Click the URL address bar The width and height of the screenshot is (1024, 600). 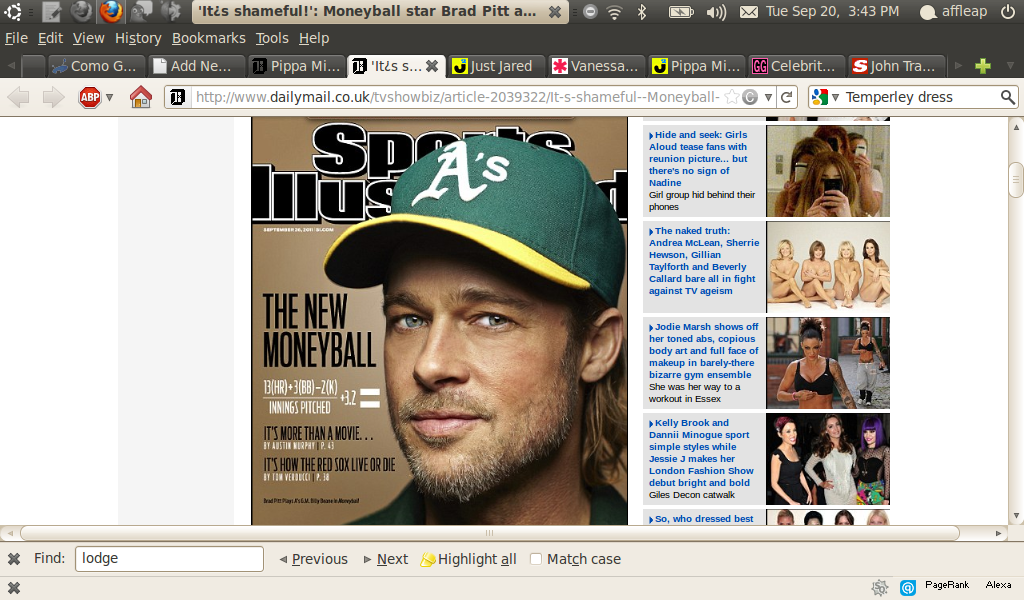click(457, 97)
